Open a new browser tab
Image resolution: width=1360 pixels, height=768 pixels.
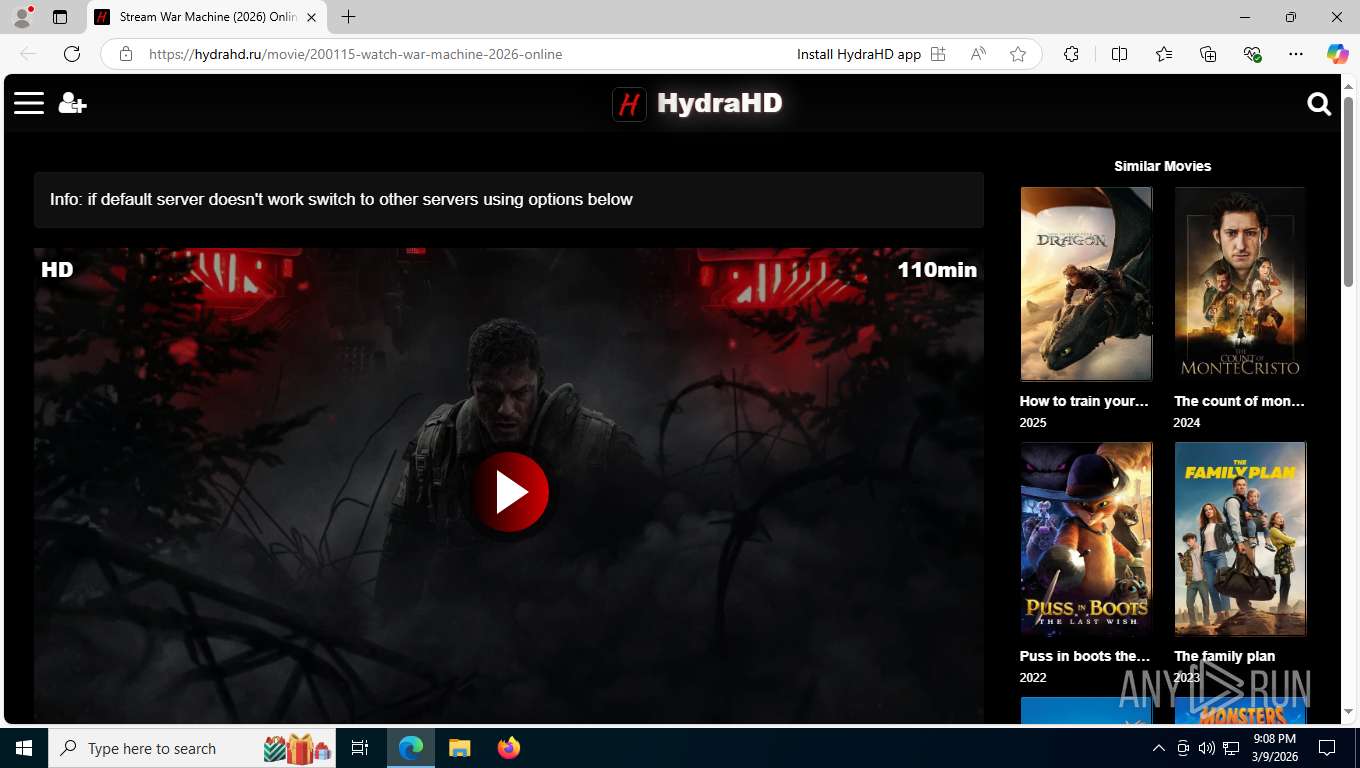pyautogui.click(x=348, y=17)
